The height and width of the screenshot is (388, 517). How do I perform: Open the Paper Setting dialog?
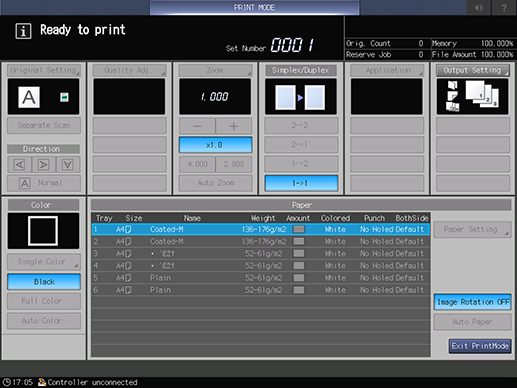[x=472, y=229]
